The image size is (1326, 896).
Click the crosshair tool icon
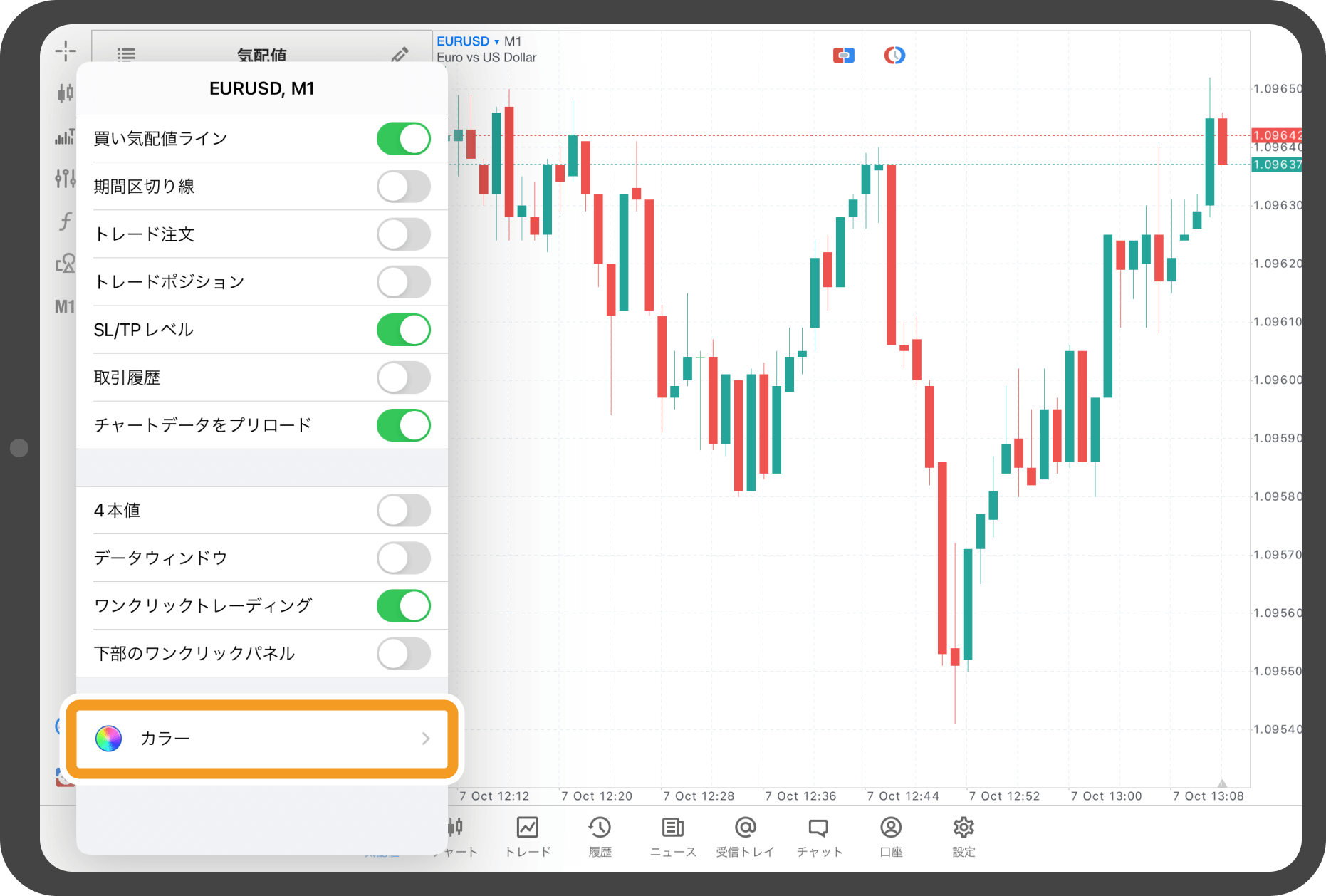point(65,51)
